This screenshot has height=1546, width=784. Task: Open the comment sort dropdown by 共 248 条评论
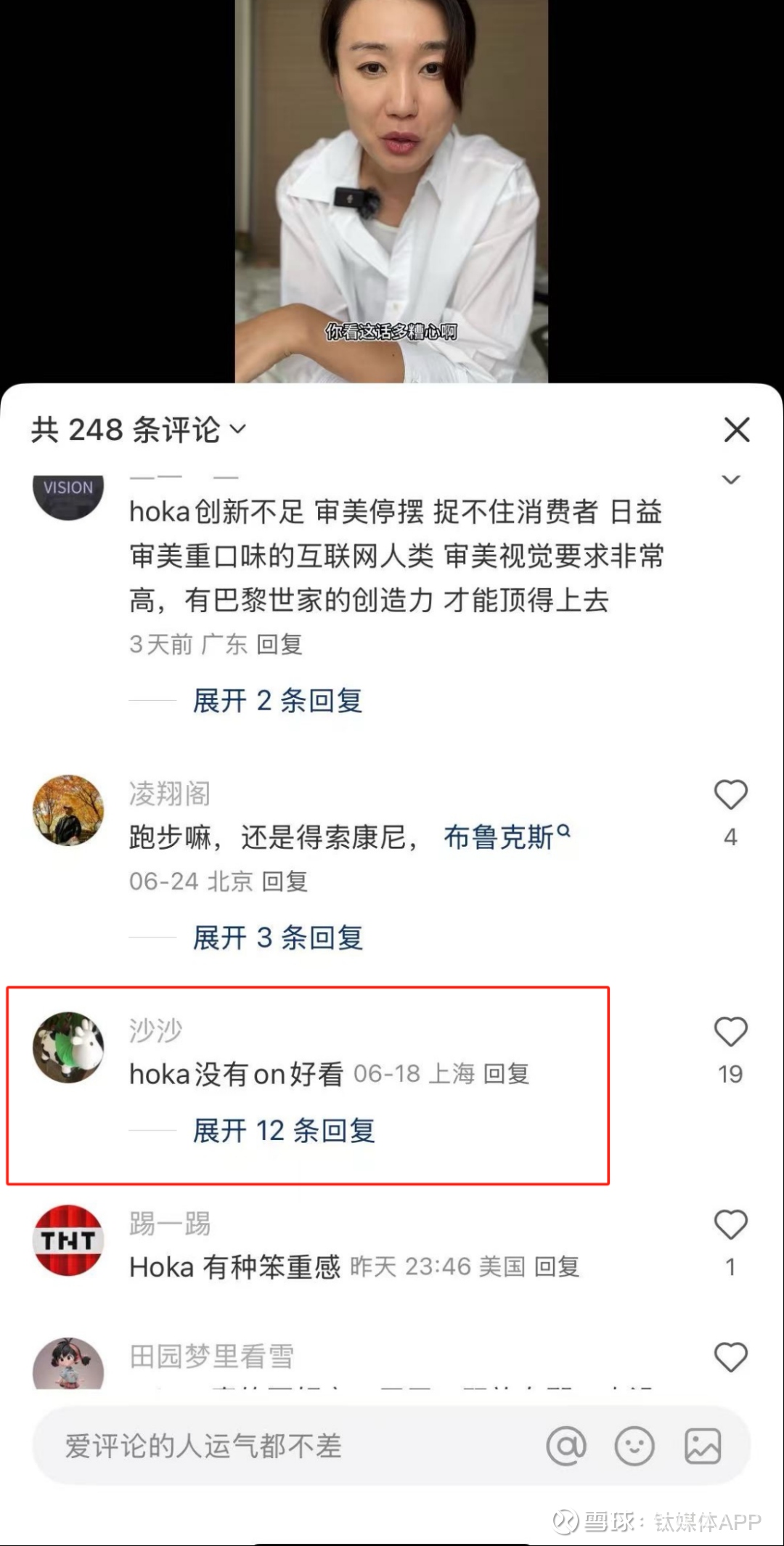238,430
